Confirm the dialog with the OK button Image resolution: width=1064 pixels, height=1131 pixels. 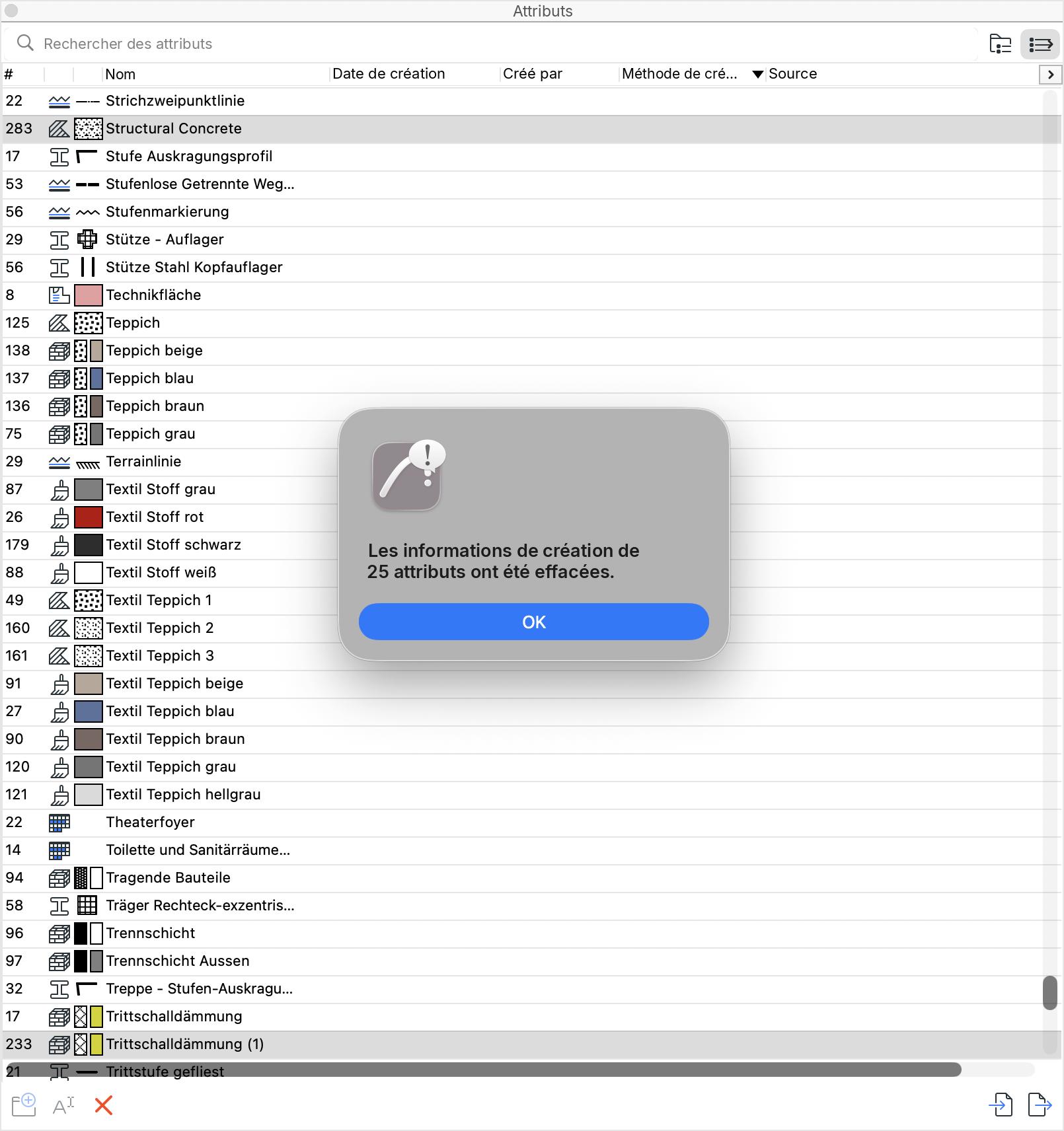tap(534, 622)
